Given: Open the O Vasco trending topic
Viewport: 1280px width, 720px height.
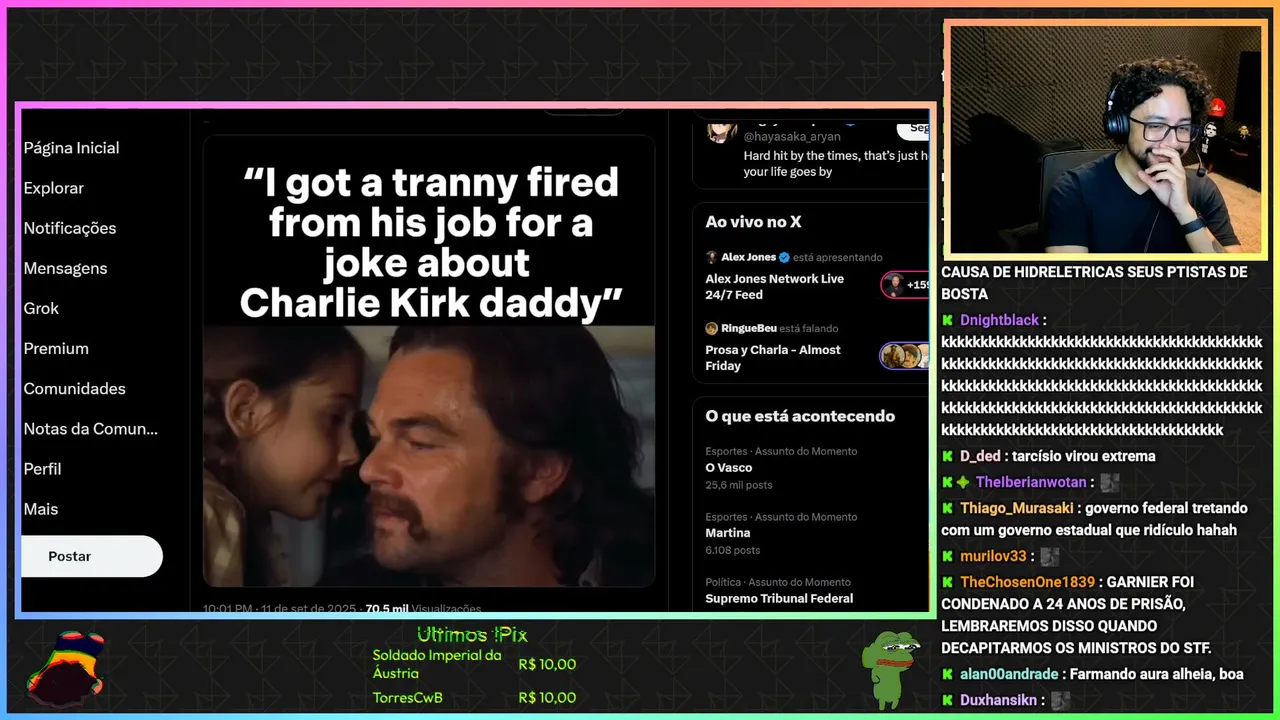Looking at the screenshot, I should (x=729, y=468).
